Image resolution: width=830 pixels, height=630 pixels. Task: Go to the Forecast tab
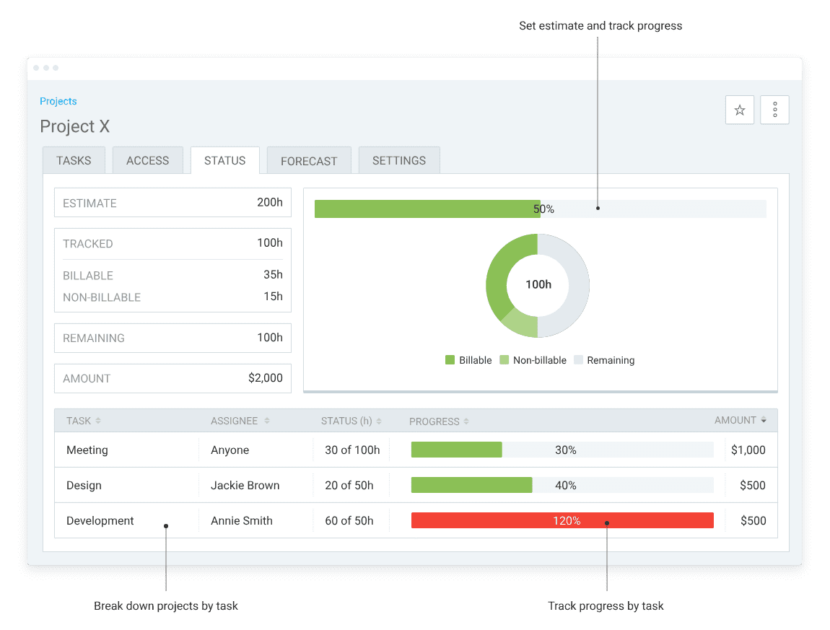click(309, 160)
